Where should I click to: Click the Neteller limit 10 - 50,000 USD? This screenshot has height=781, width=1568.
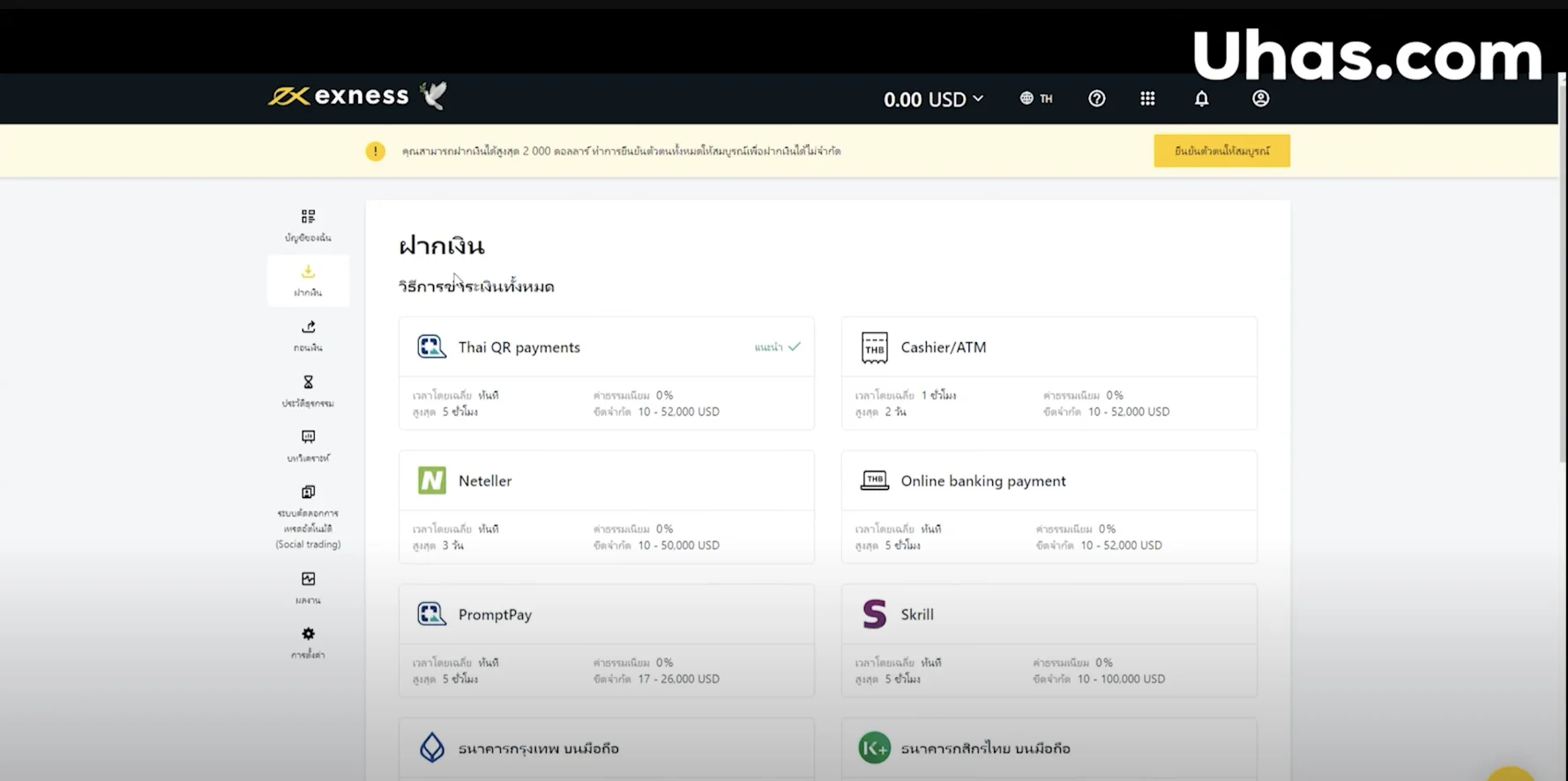click(678, 546)
